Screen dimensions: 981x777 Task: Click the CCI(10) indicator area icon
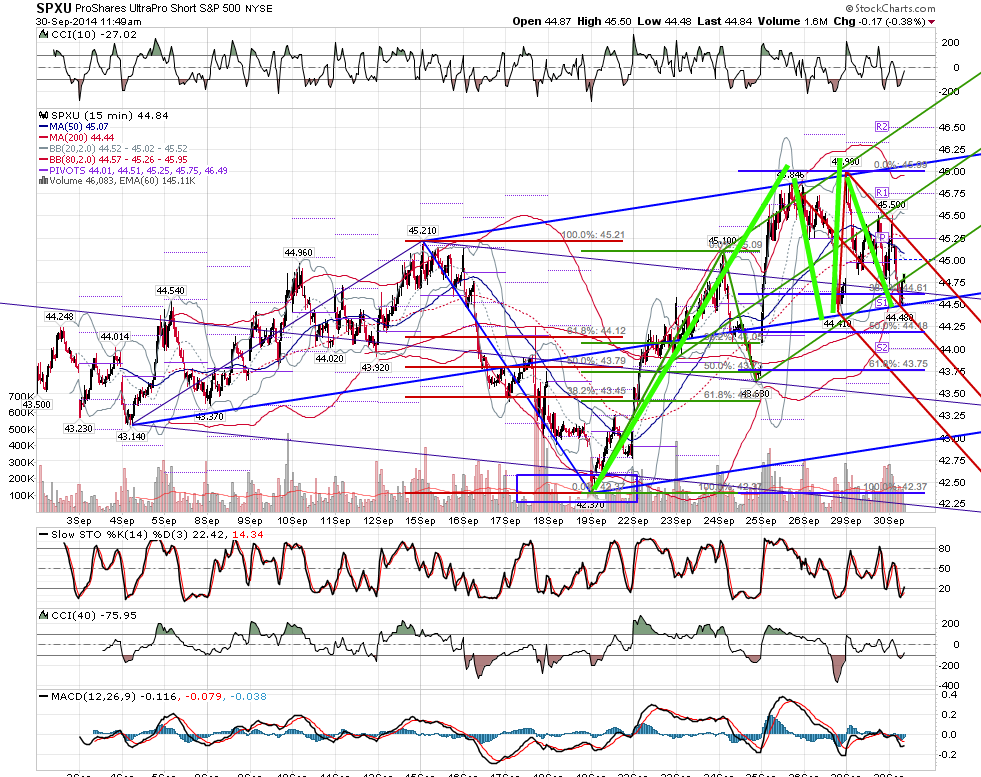tap(43, 35)
